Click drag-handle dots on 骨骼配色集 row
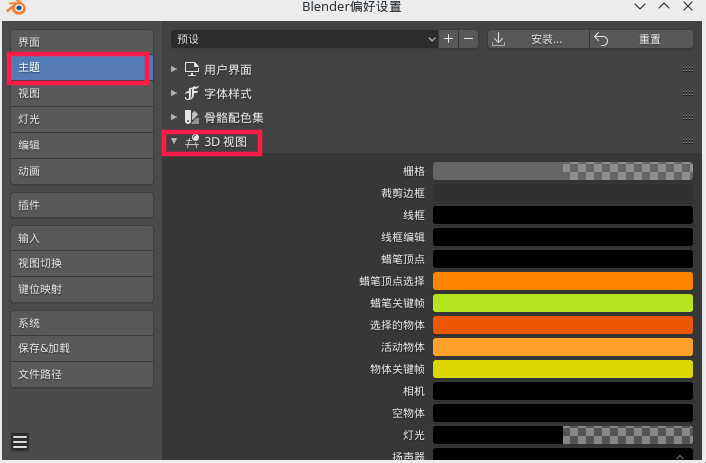 tap(688, 118)
